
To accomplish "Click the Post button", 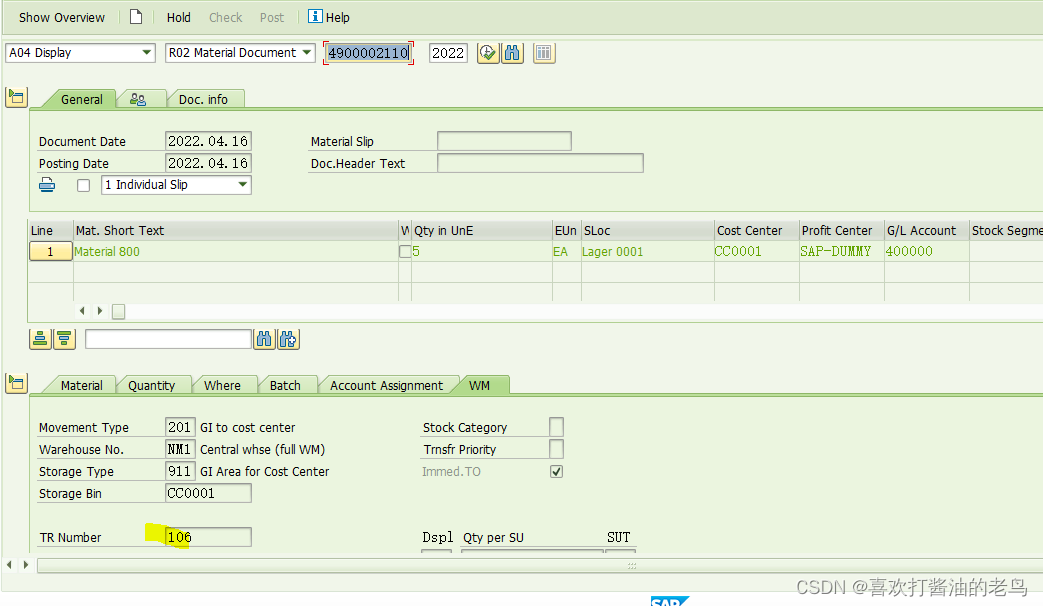I will pos(271,17).
